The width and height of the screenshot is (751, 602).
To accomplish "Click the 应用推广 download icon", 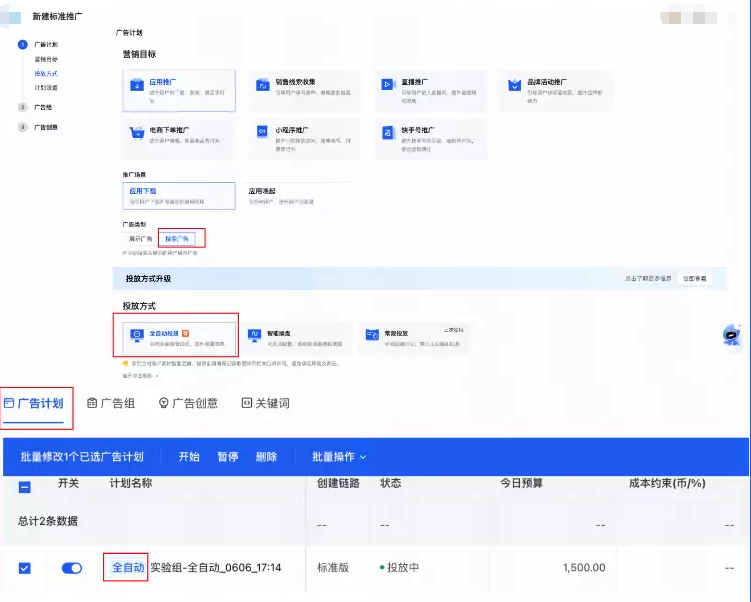I will click(x=137, y=85).
